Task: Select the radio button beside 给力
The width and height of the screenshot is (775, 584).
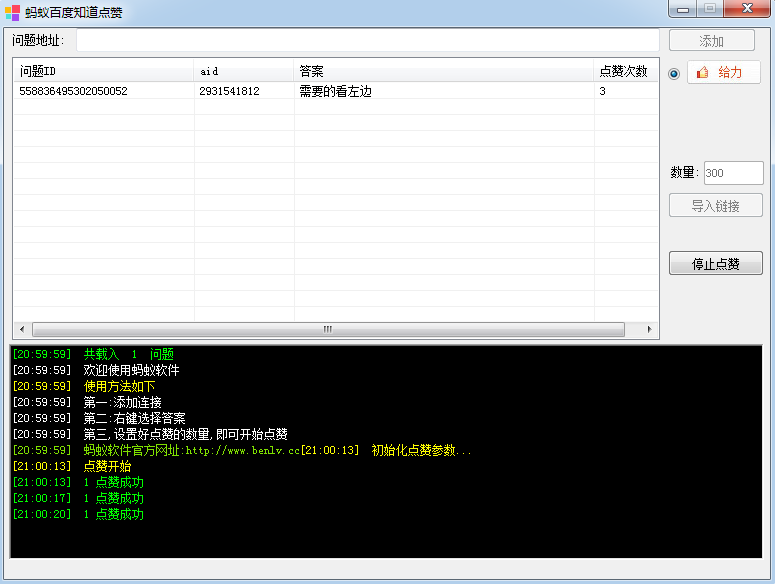Action: [x=674, y=74]
